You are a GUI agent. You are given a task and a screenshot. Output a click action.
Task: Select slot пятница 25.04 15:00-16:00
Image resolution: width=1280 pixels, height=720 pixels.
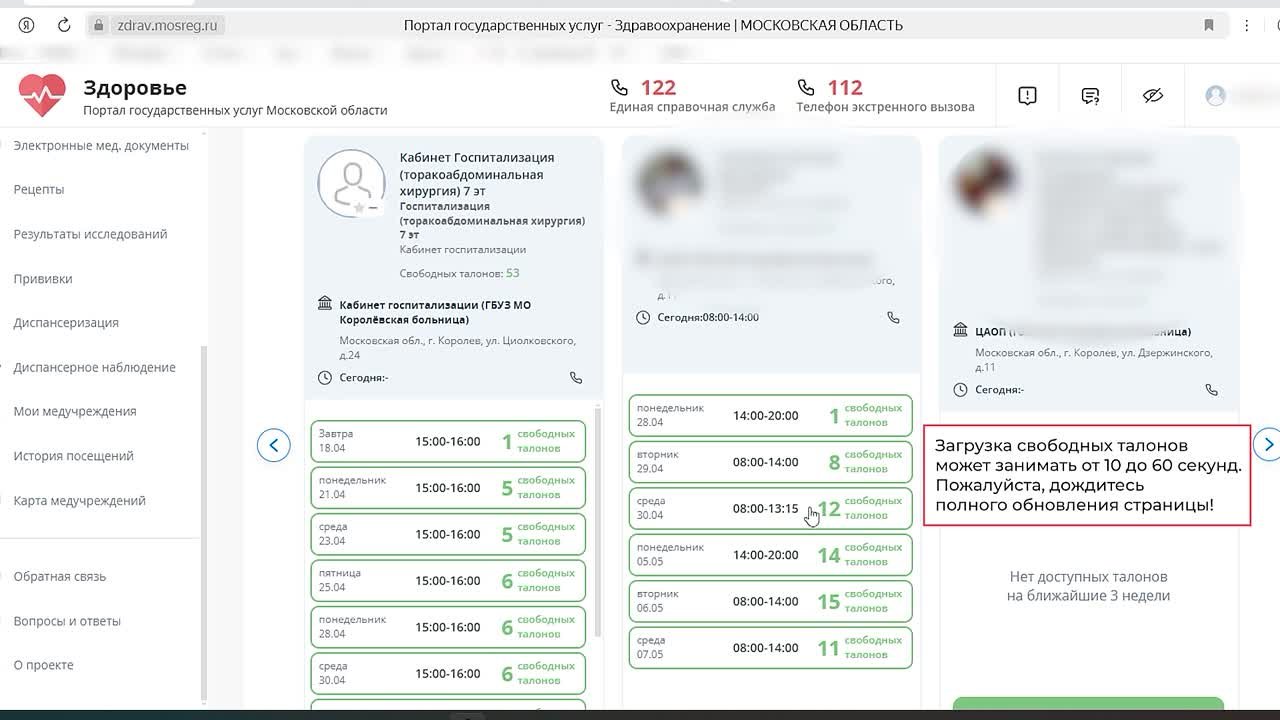click(448, 581)
